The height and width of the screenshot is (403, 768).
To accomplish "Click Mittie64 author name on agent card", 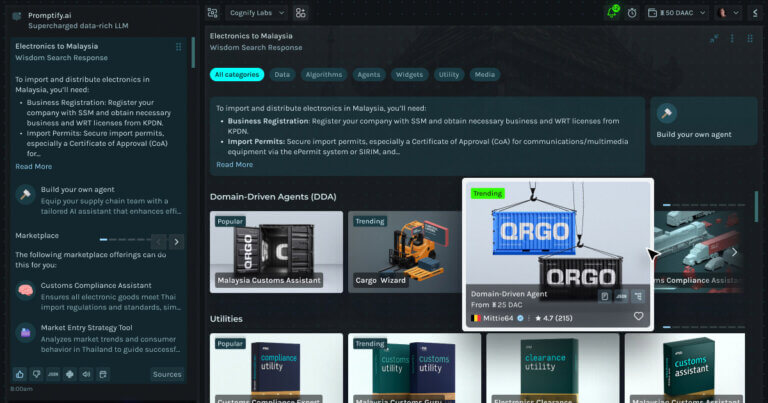I will pos(498,318).
